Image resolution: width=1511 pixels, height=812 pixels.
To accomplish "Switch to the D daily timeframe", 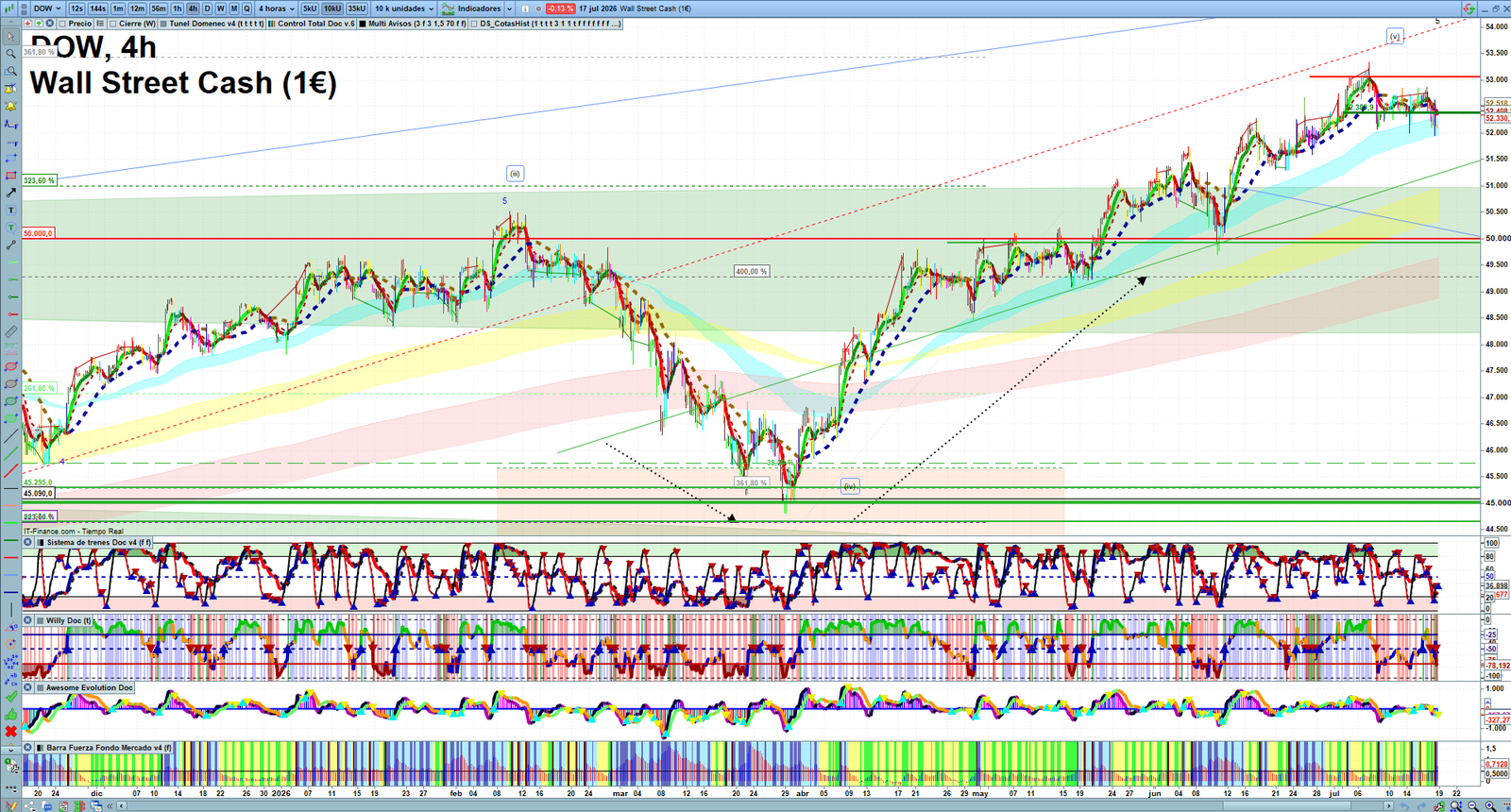I will [x=207, y=8].
